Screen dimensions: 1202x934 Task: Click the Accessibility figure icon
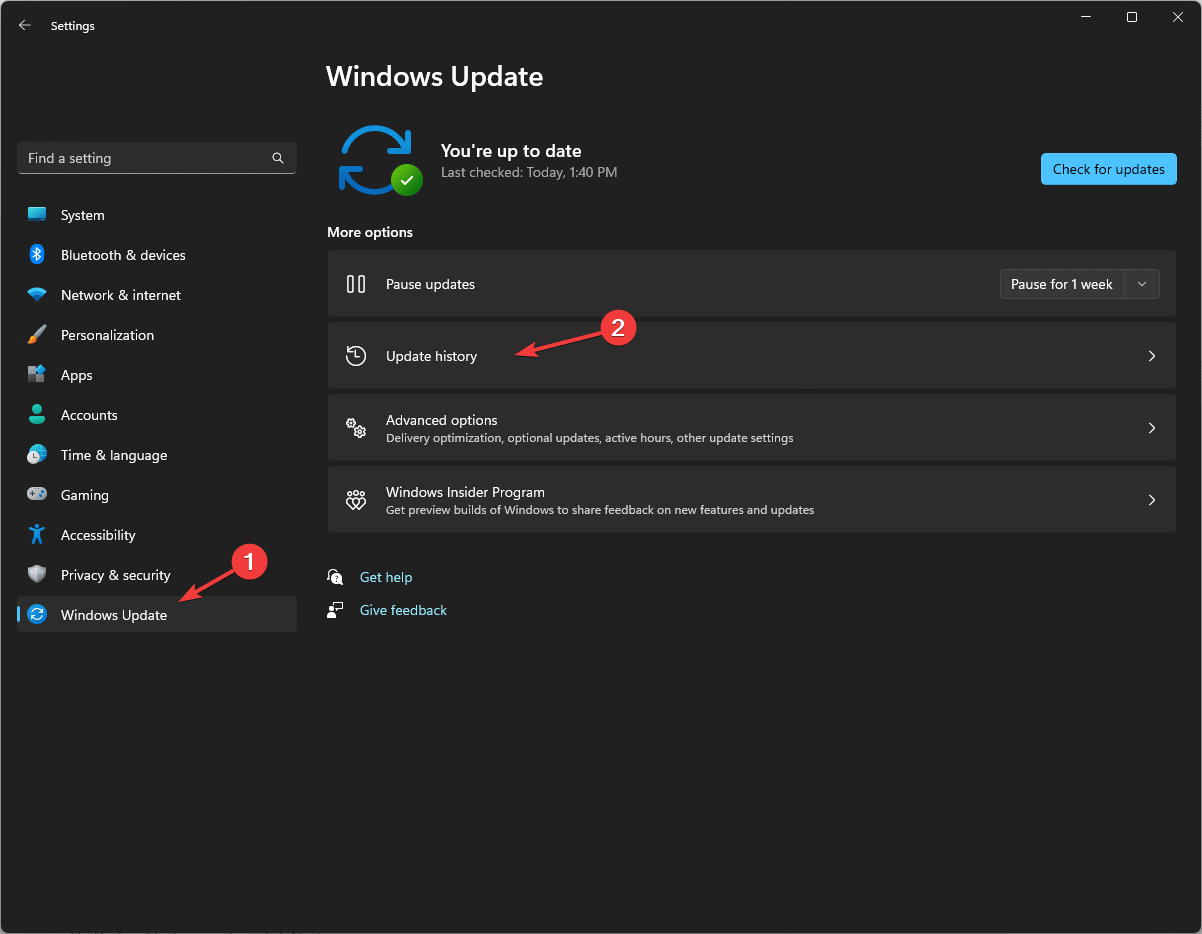point(37,535)
